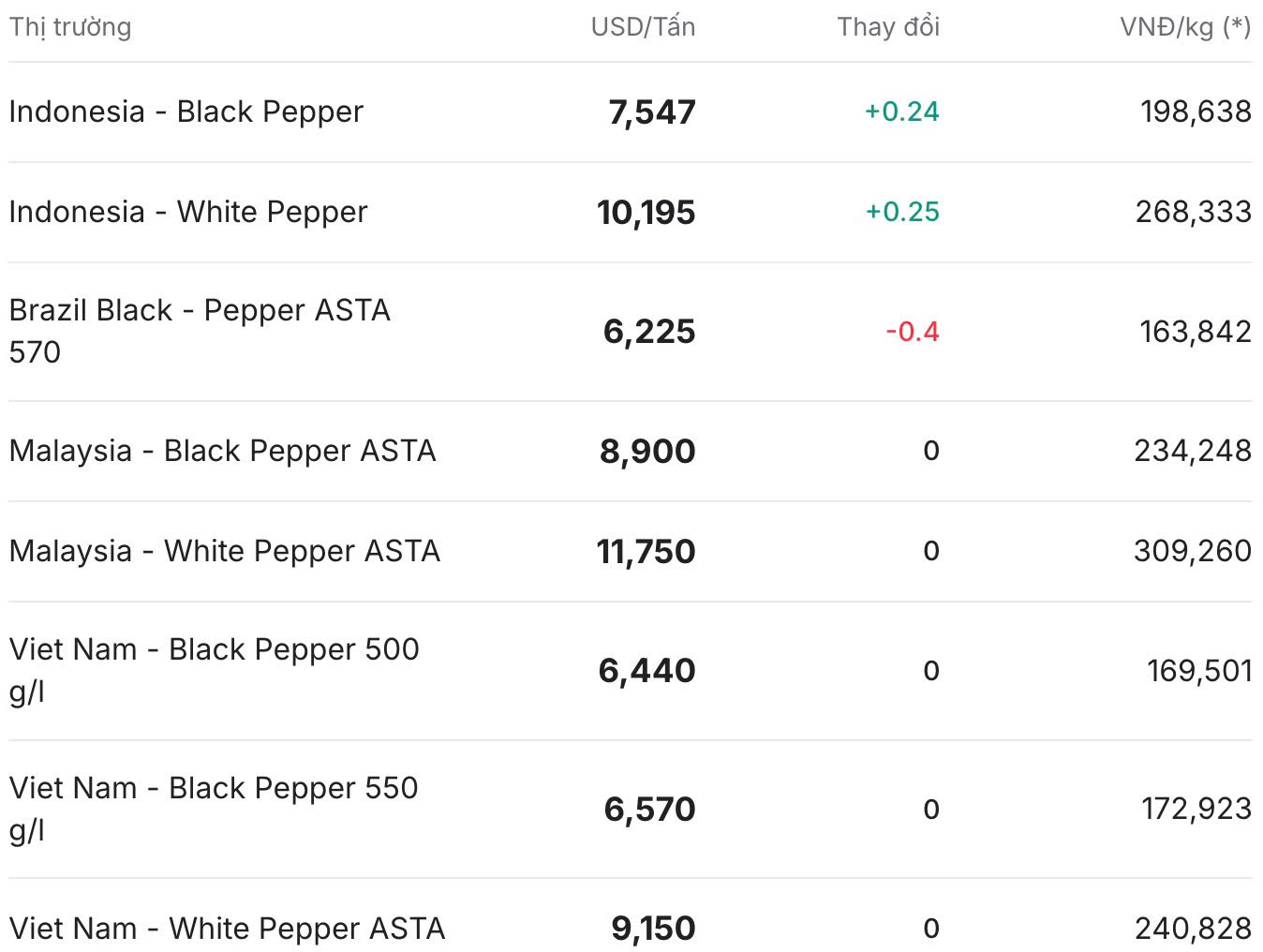
Task: Click the green +0.25 change value
Action: [x=901, y=212]
